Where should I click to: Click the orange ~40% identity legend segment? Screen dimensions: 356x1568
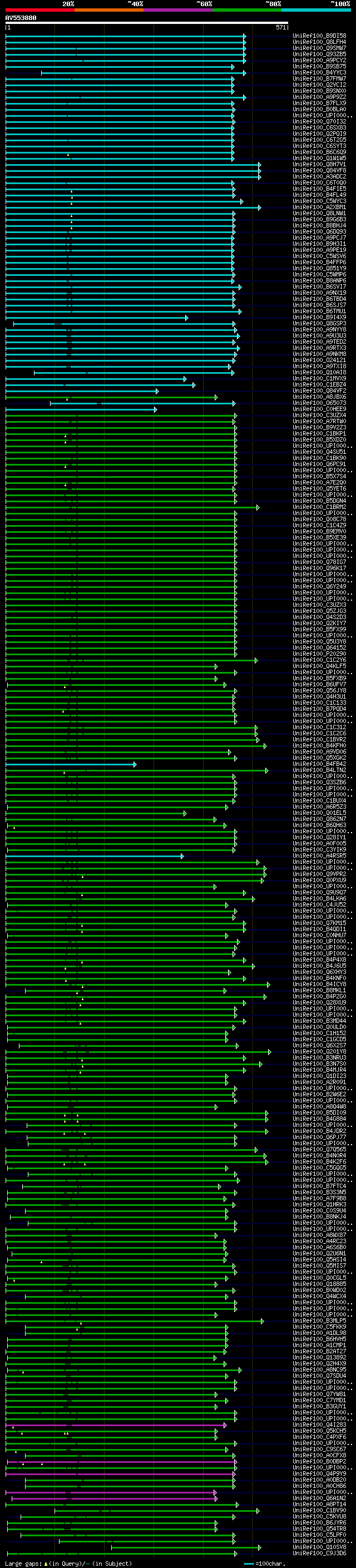click(x=109, y=10)
